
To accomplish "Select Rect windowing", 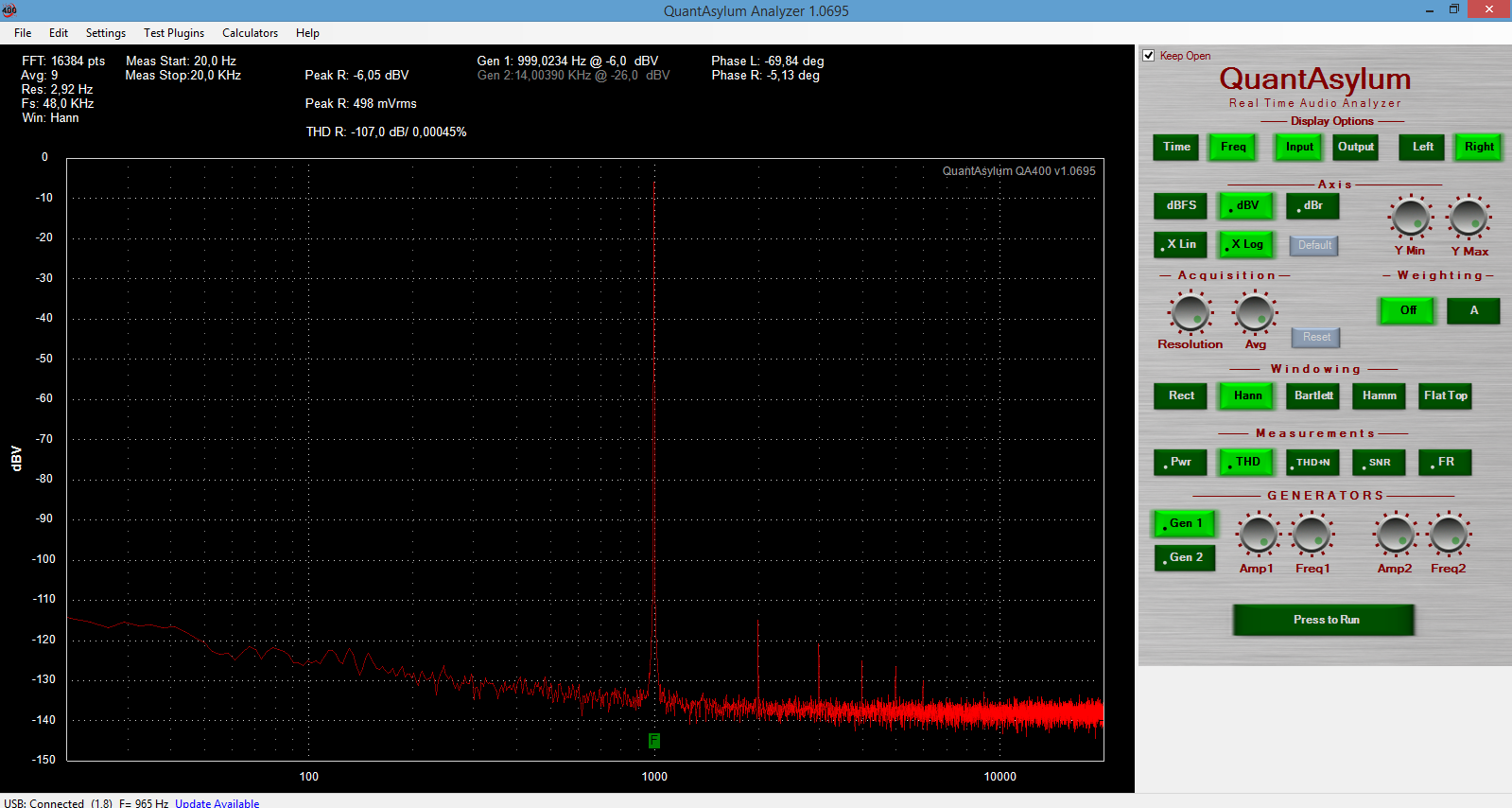I will pyautogui.click(x=1181, y=395).
